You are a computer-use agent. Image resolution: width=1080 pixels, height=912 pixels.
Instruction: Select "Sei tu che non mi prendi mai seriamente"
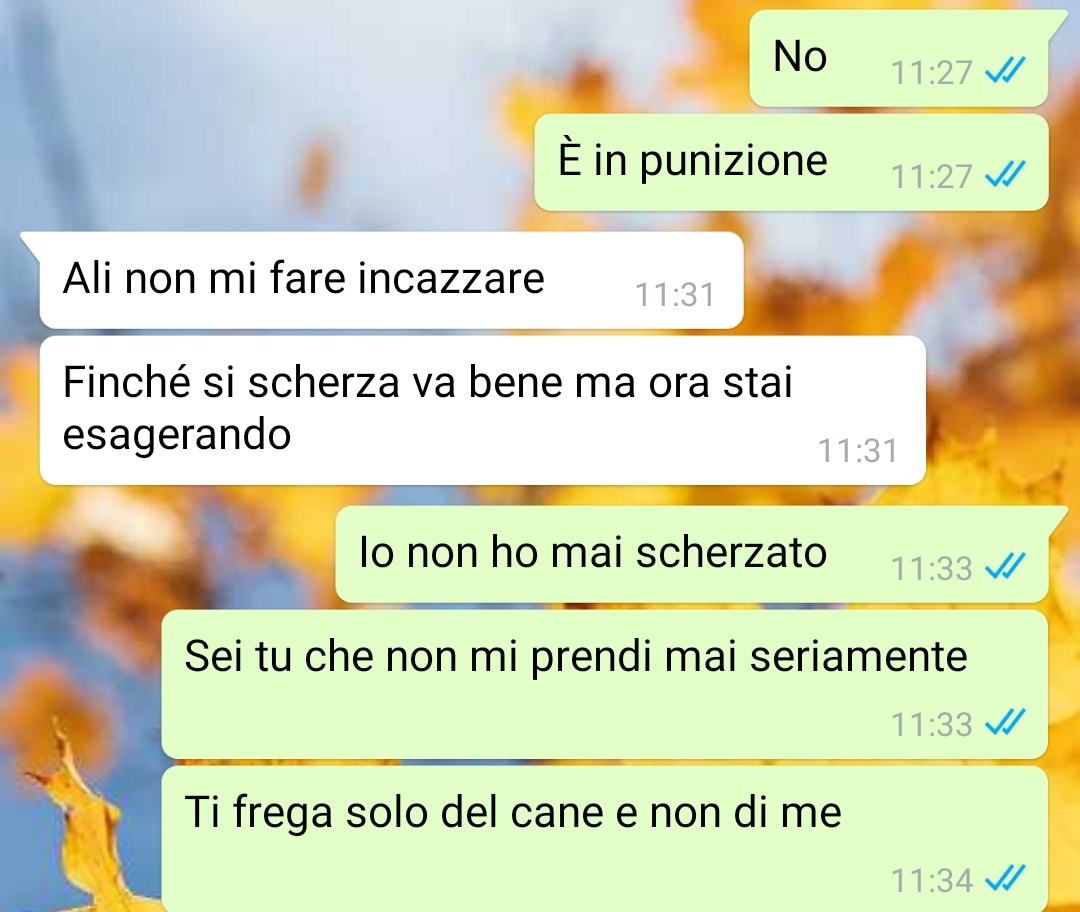click(605, 685)
